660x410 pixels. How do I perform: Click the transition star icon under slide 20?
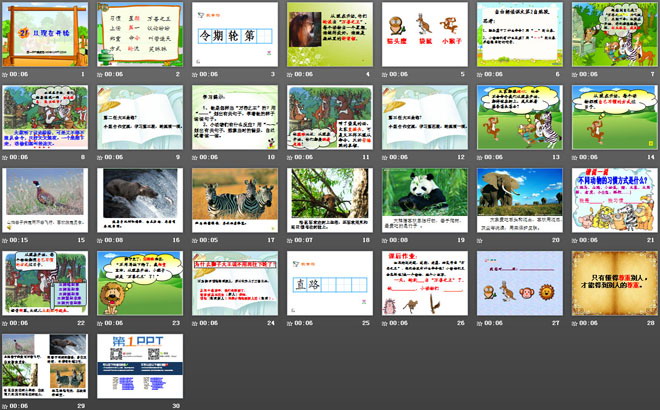480,240
